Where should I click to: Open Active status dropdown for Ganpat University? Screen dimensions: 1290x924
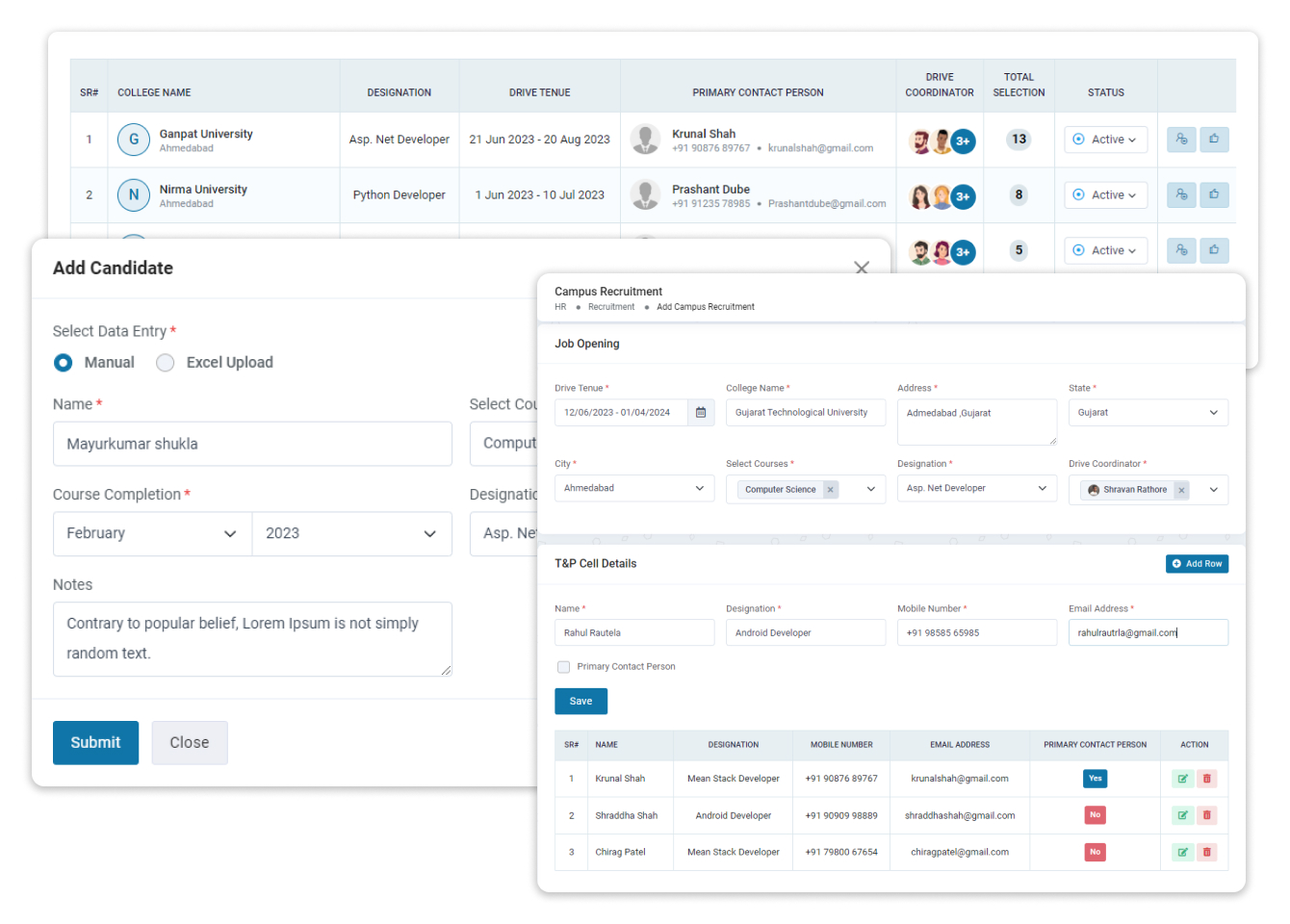pos(1105,140)
